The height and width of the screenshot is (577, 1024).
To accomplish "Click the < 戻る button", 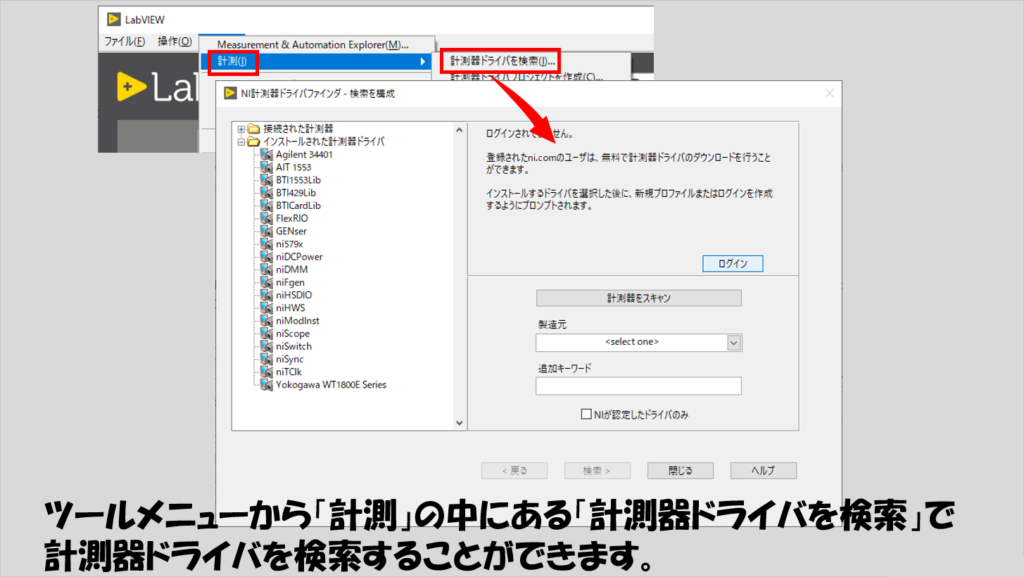I will 514,471.
